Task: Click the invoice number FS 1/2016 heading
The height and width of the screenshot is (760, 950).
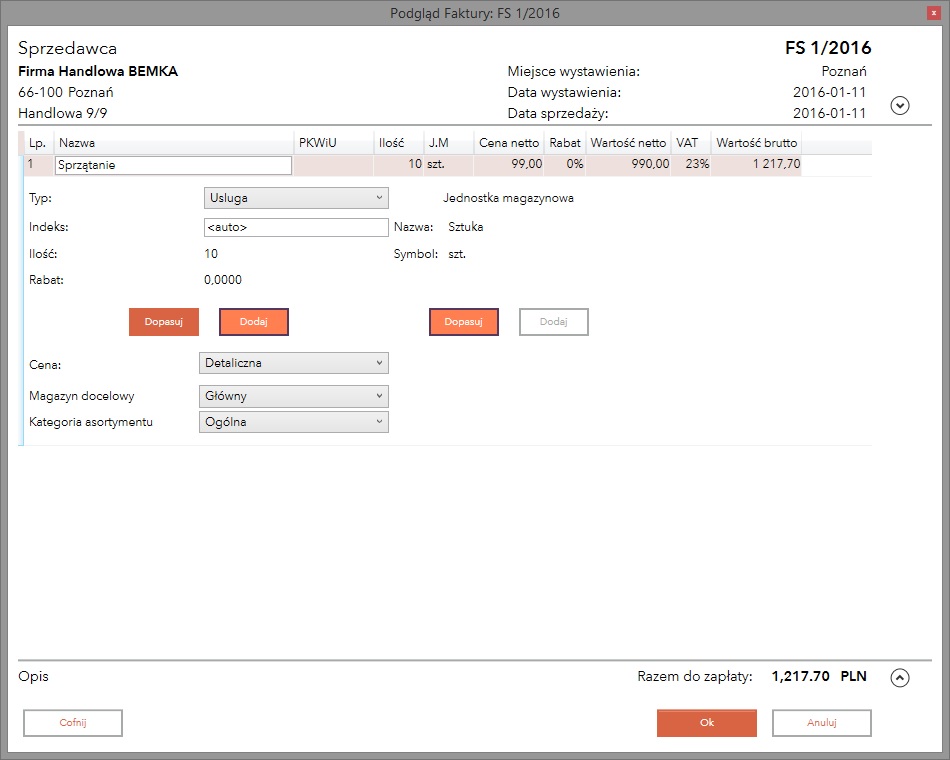Action: (828, 48)
